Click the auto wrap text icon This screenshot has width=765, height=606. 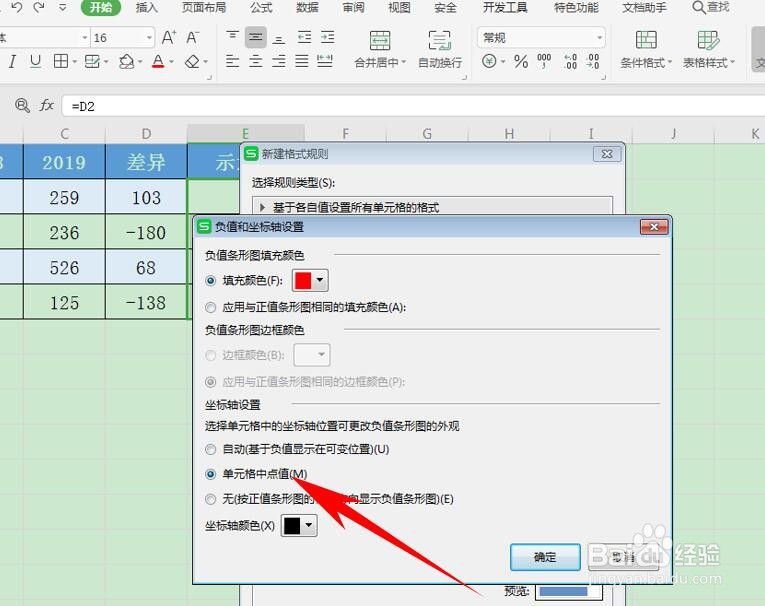(440, 40)
